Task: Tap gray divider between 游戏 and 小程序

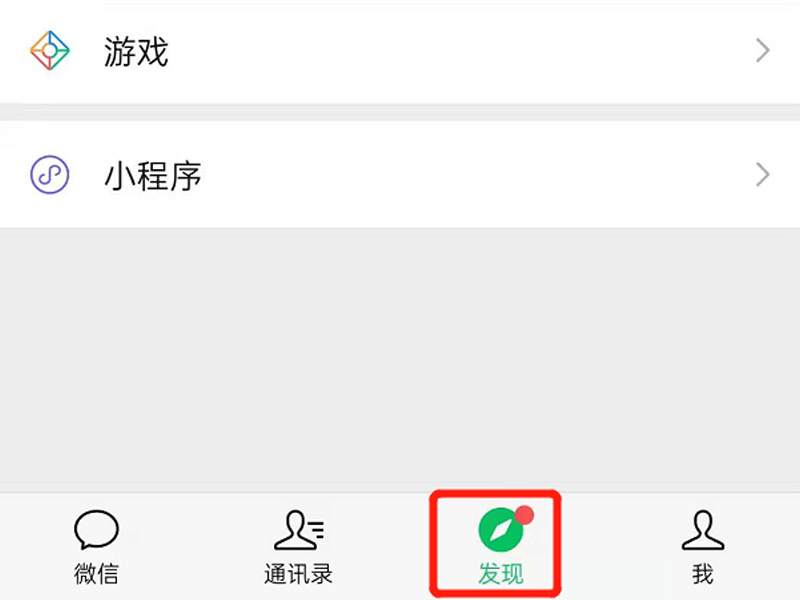Action: (x=400, y=112)
